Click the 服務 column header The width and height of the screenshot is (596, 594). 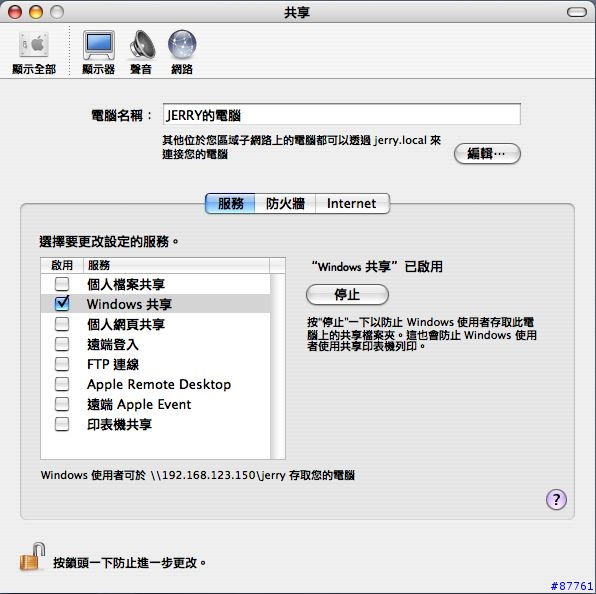pyautogui.click(x=176, y=265)
